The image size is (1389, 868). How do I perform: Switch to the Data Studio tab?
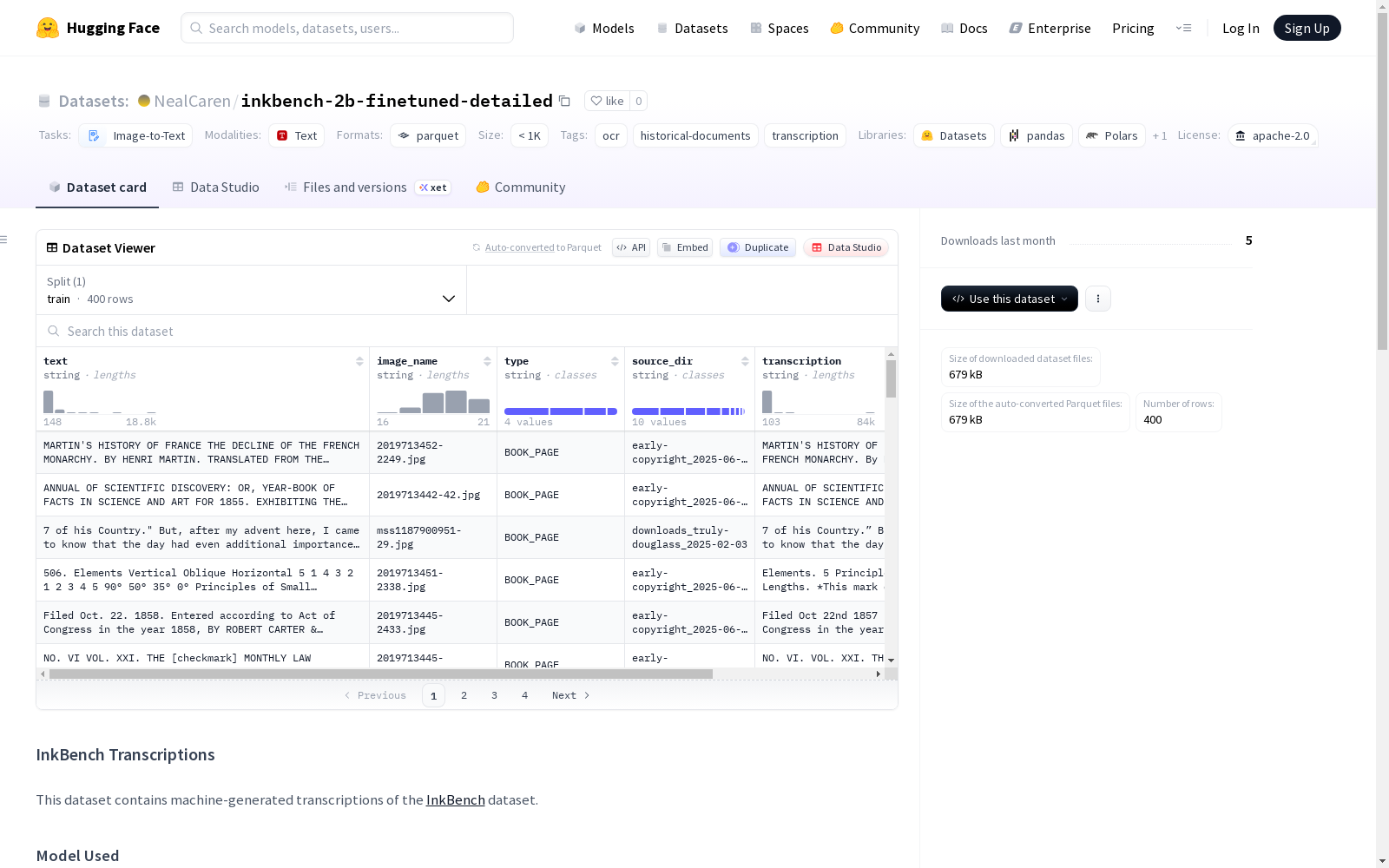pos(216,187)
